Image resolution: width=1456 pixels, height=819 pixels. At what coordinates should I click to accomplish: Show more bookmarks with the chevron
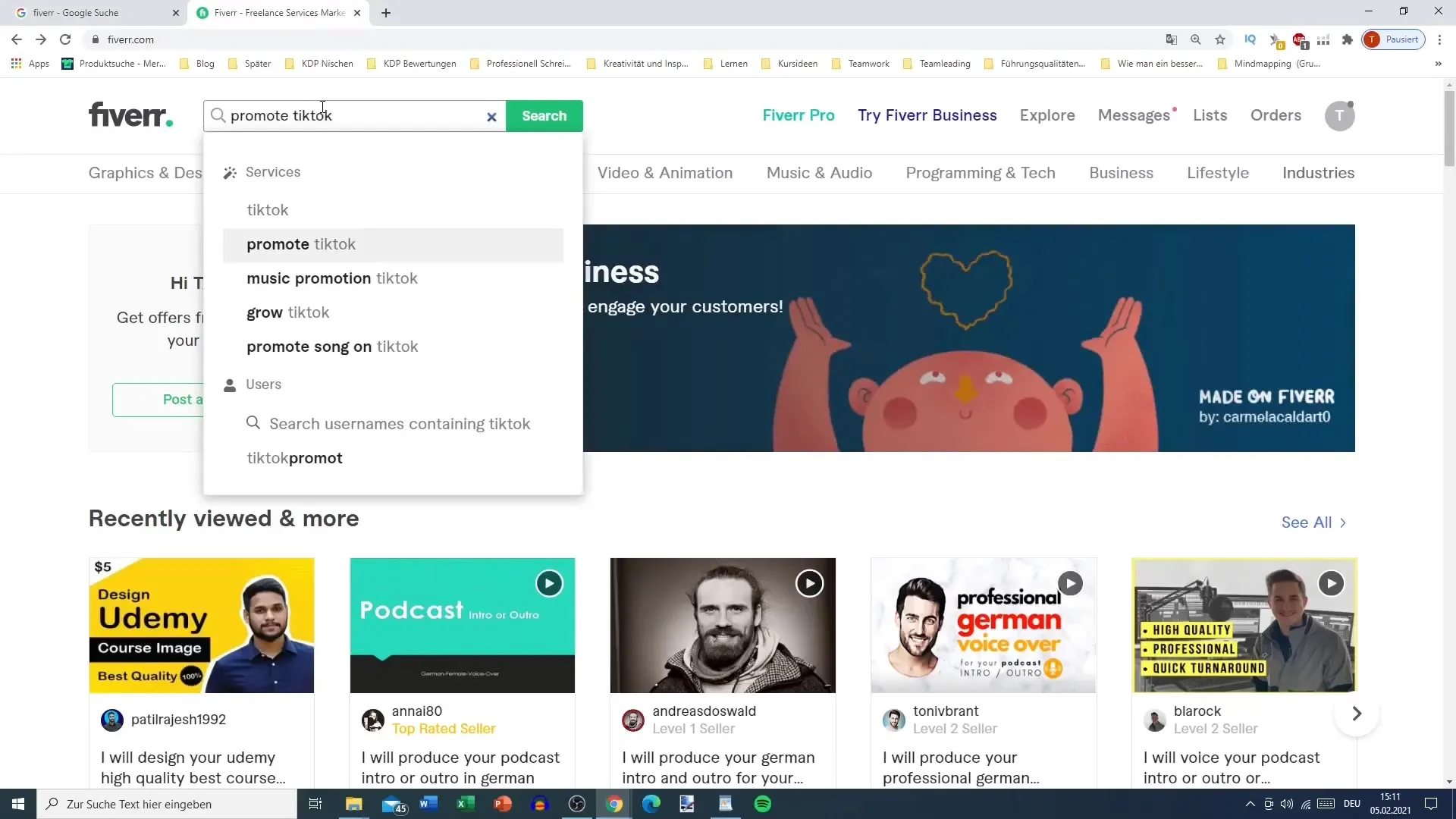(1439, 64)
